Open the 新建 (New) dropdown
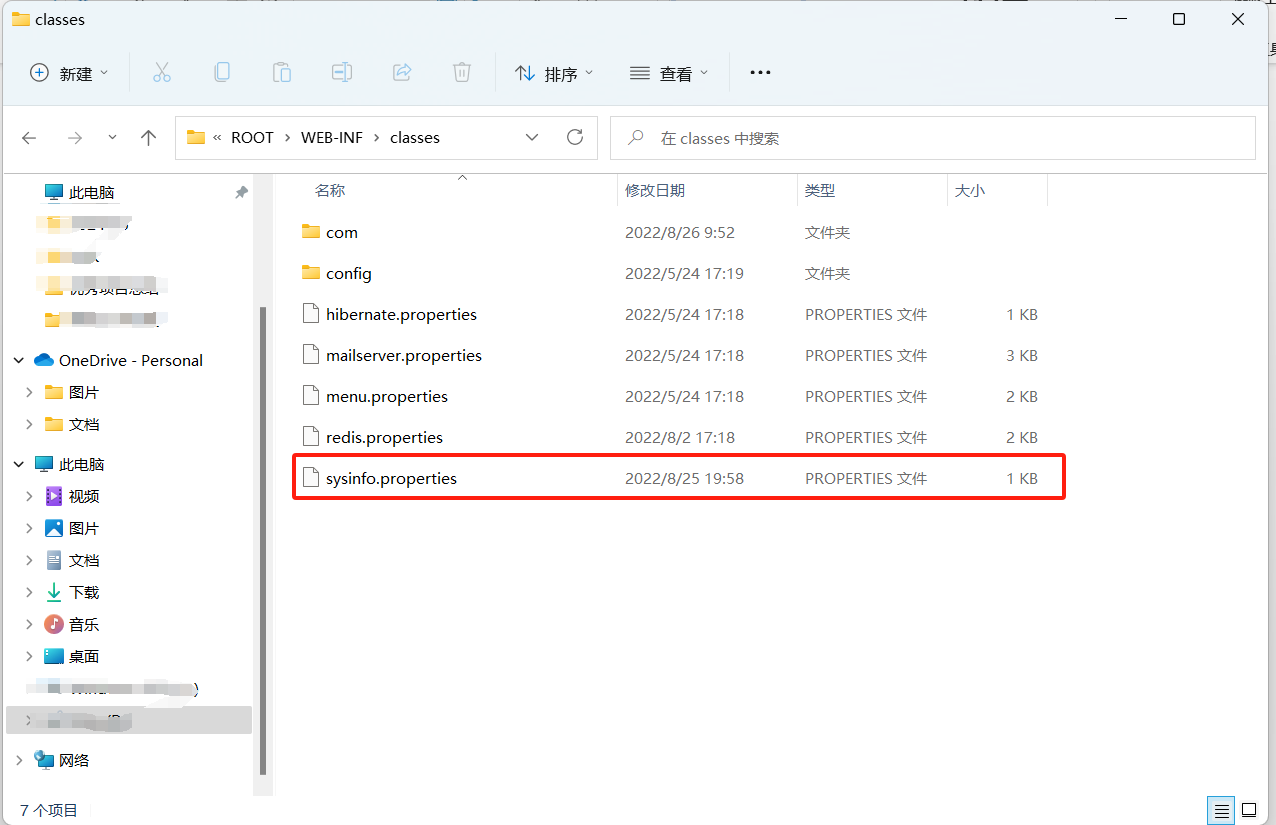This screenshot has height=825, width=1276. click(69, 73)
